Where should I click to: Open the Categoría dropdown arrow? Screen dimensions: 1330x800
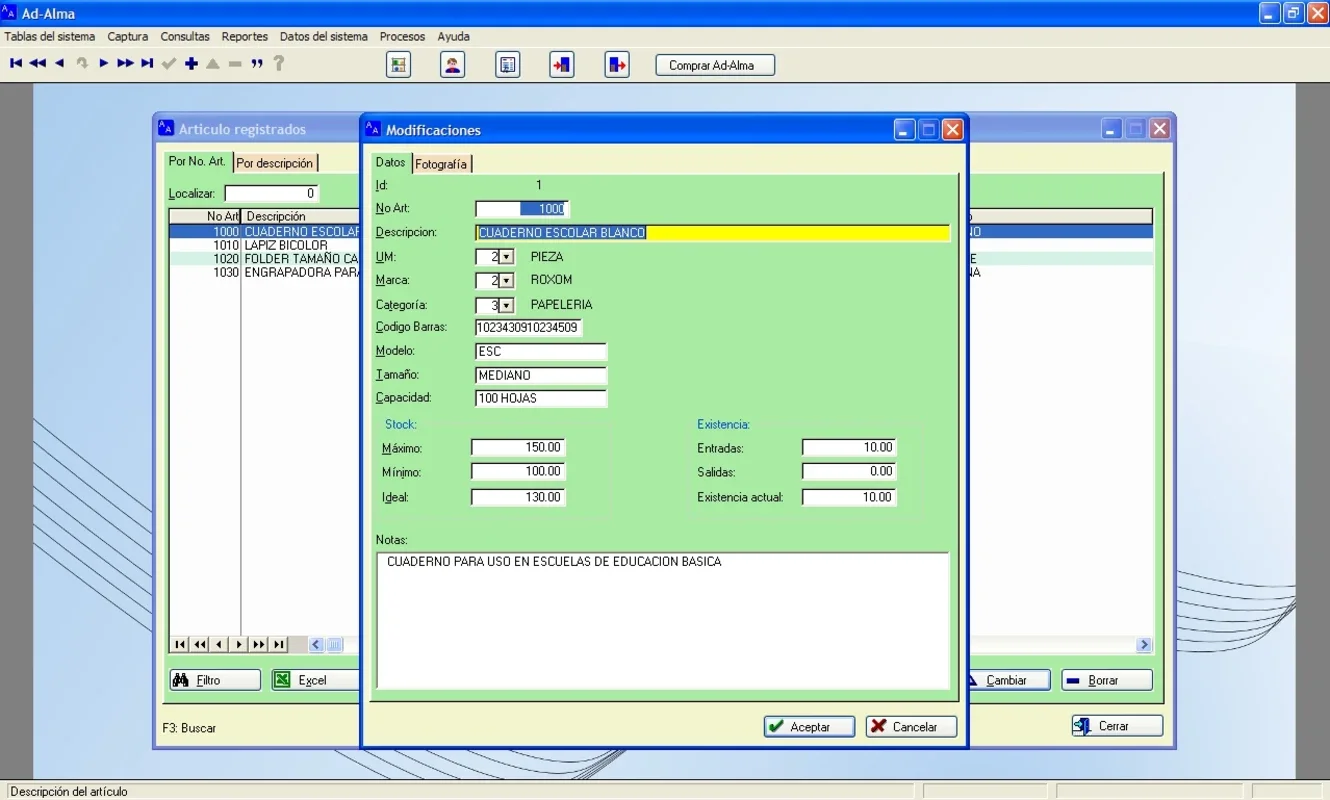point(506,306)
